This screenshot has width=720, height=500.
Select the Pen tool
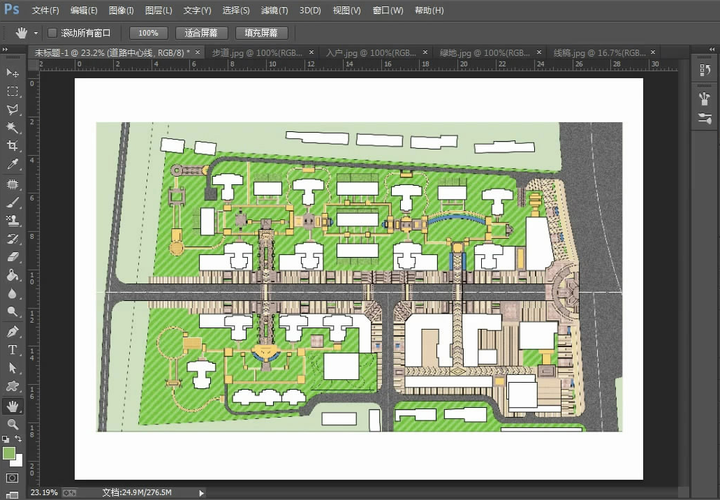click(12, 331)
